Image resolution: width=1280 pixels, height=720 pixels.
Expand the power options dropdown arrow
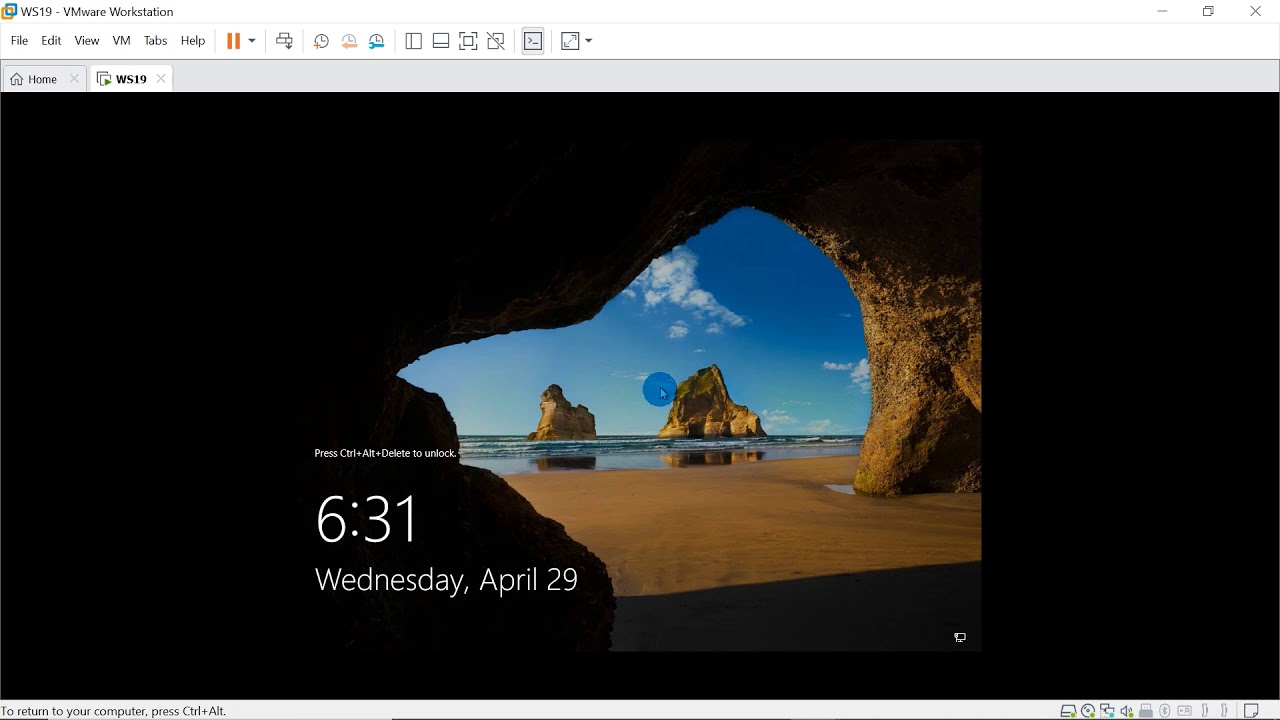pyautogui.click(x=252, y=41)
